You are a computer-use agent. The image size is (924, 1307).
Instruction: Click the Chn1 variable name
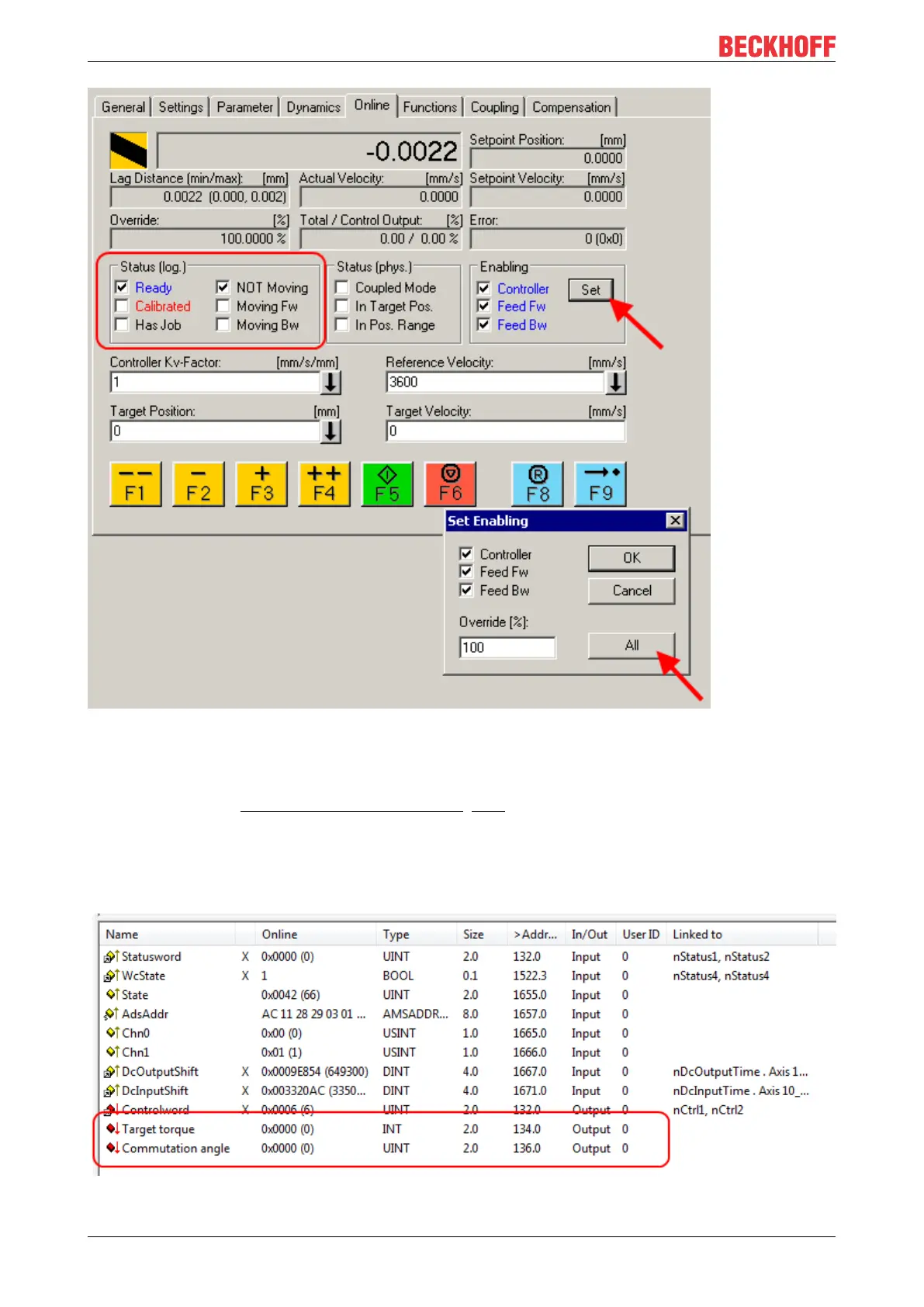point(135,1052)
